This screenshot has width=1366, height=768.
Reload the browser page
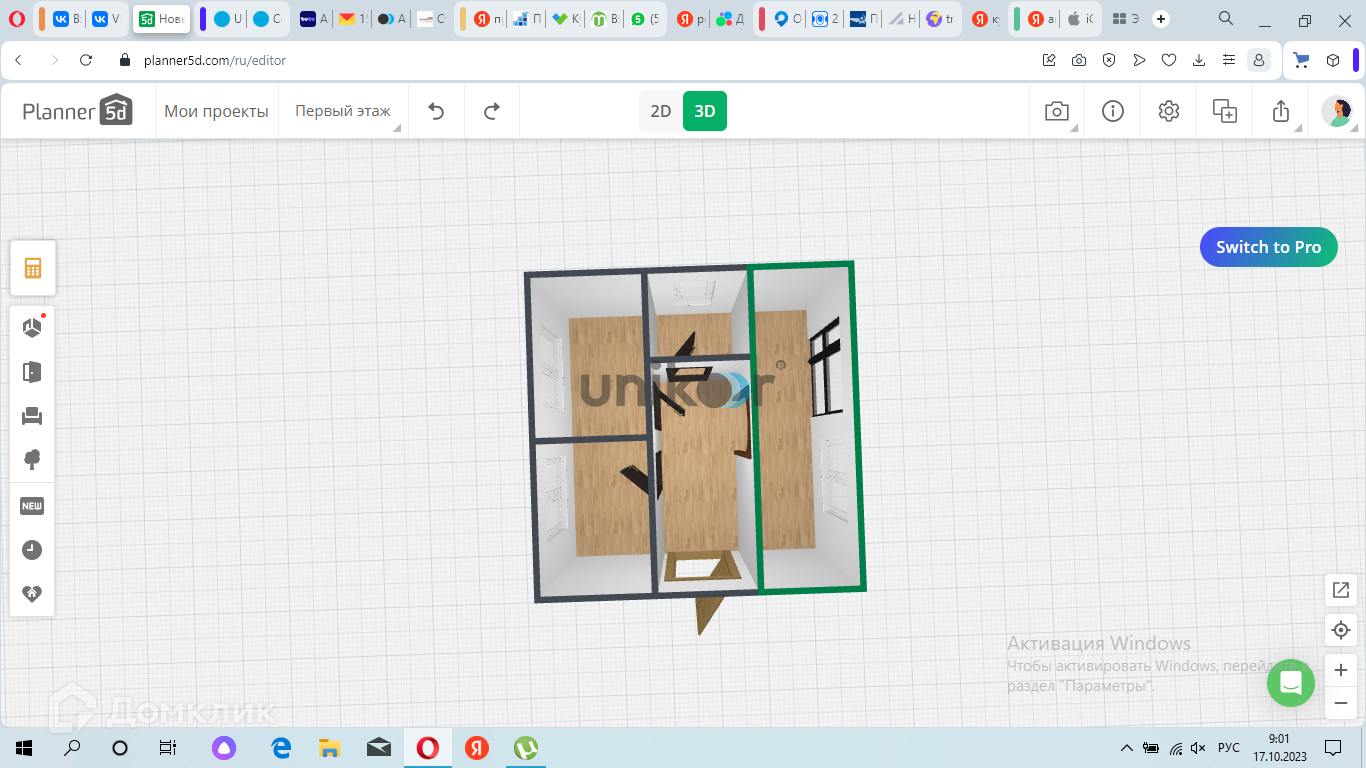click(x=86, y=60)
